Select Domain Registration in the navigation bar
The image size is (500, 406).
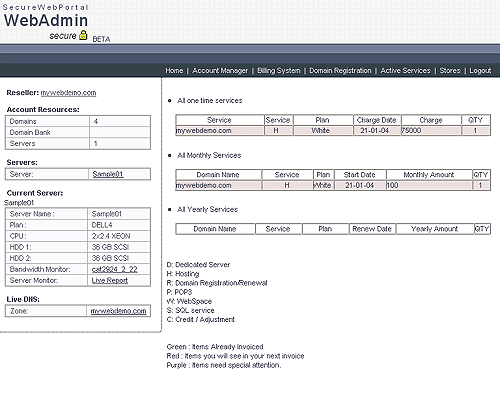click(x=340, y=71)
